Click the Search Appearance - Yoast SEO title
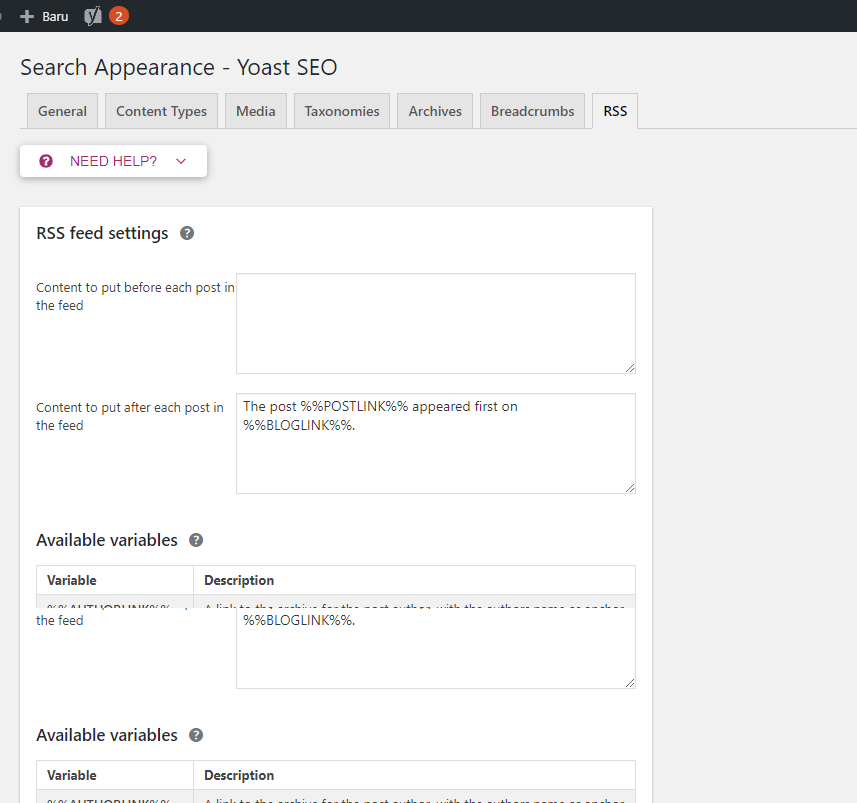This screenshot has width=857, height=803. pos(179,68)
